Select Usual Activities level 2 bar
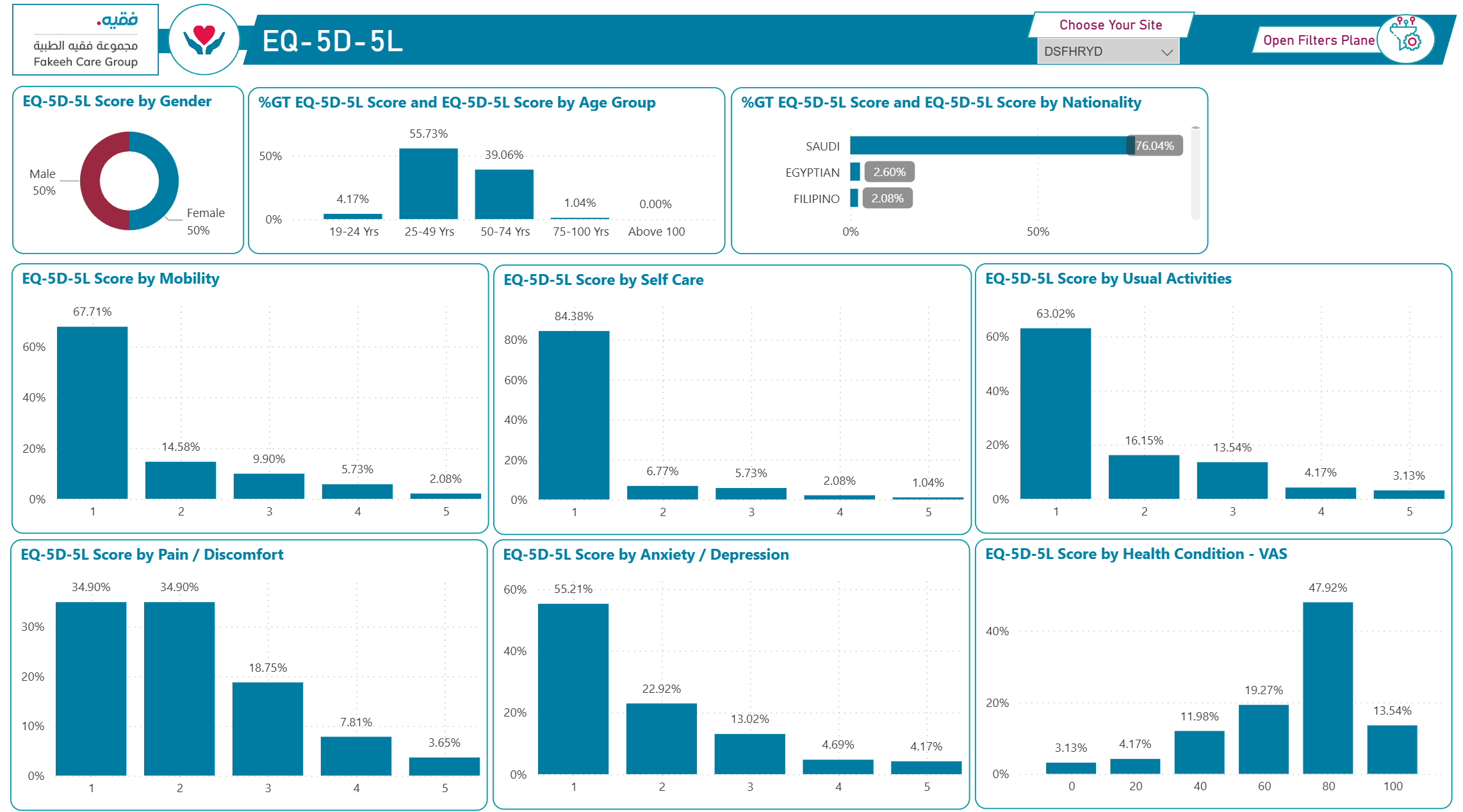The height and width of the screenshot is (812, 1463). pos(1144,476)
